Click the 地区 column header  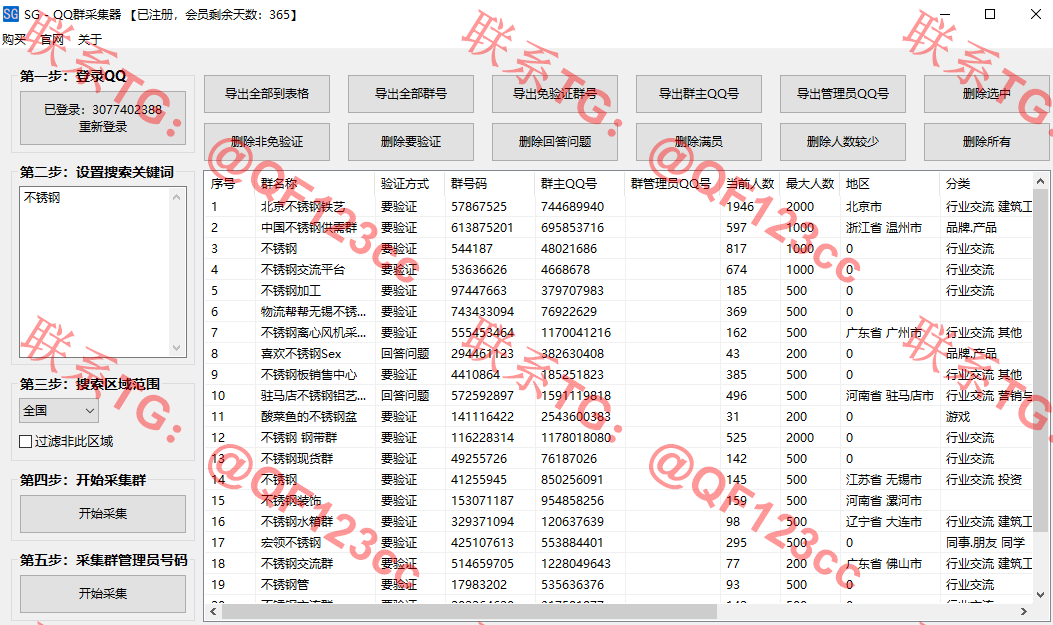pyautogui.click(x=890, y=183)
